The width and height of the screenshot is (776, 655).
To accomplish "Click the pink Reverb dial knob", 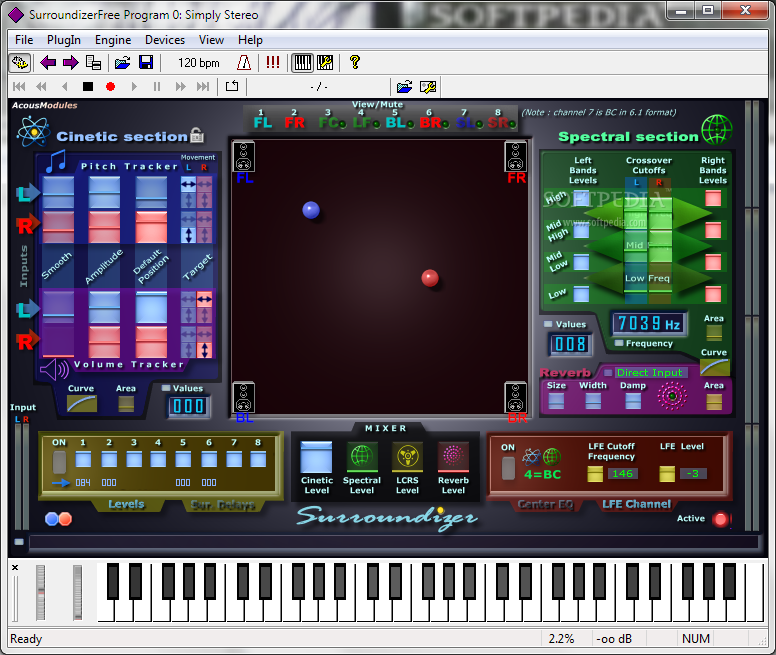I will pyautogui.click(x=672, y=396).
